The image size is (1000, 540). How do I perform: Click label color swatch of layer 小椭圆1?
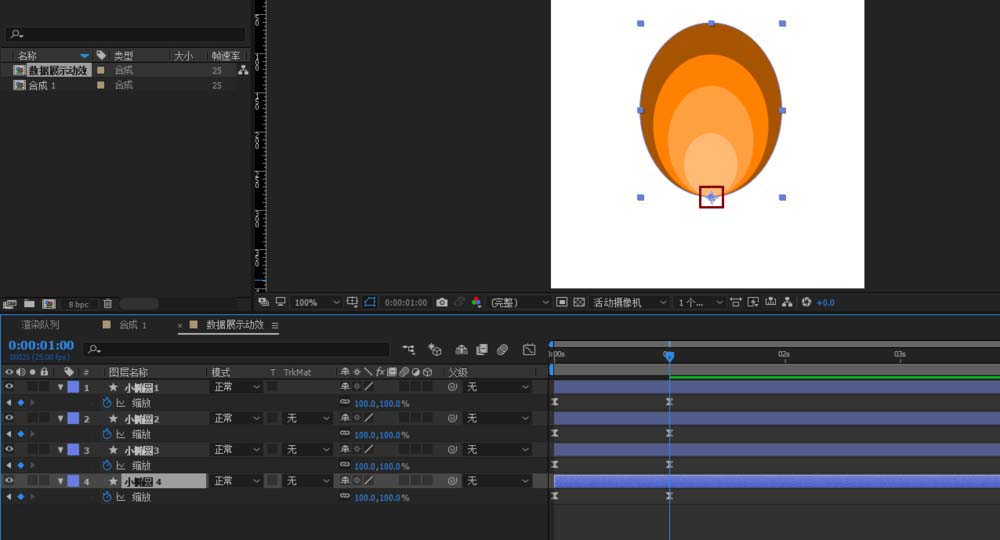[73, 387]
